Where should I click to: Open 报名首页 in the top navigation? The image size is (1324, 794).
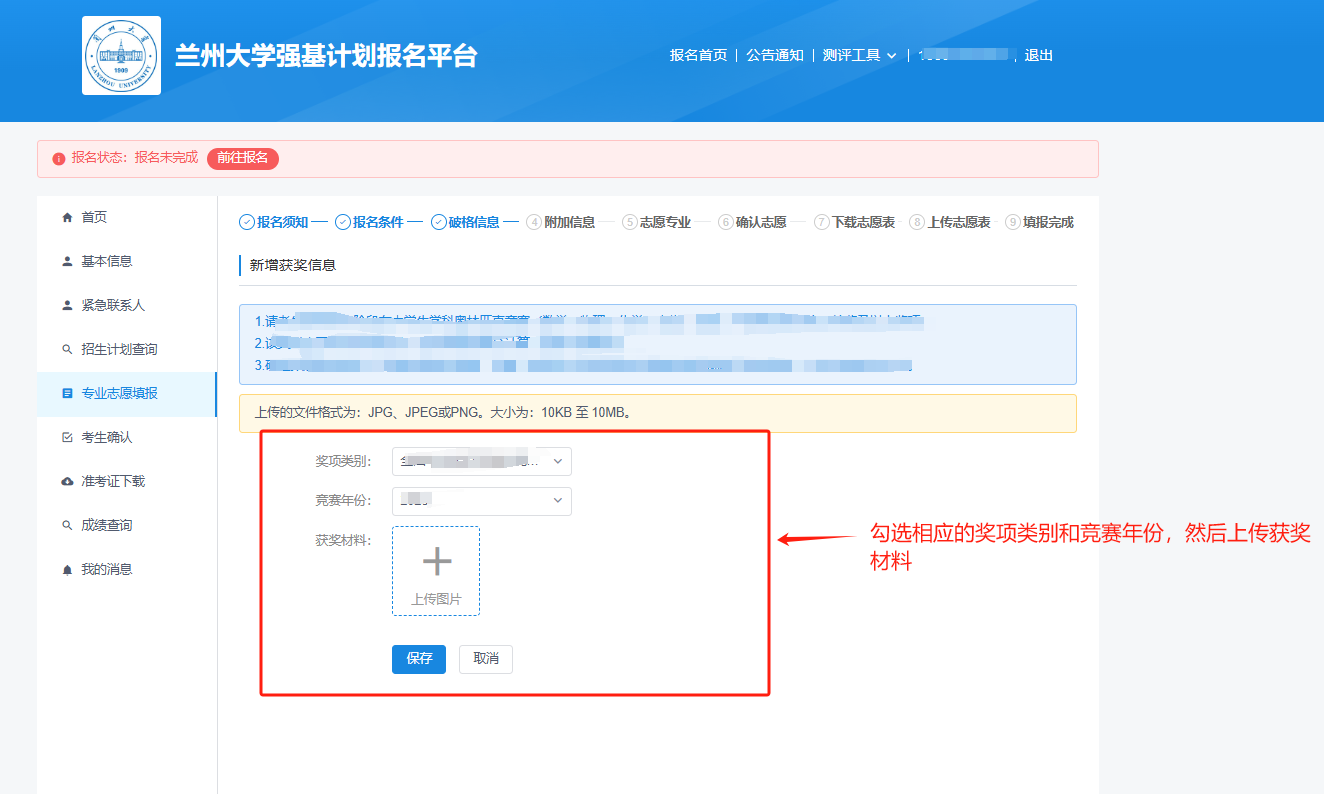pyautogui.click(x=698, y=55)
